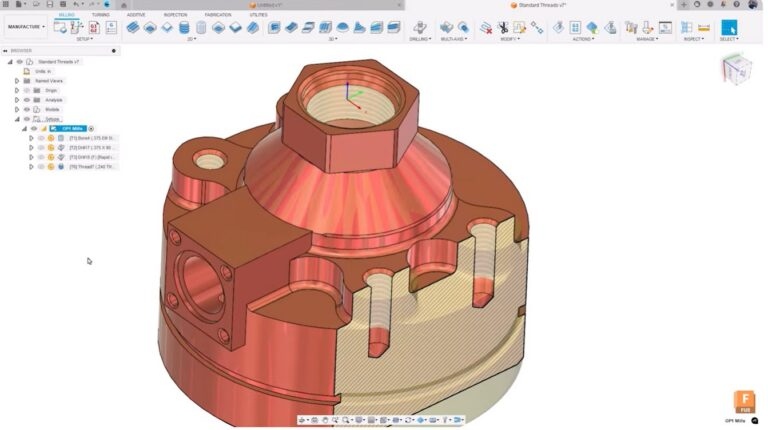Viewport: 768px width, 430px height.
Task: Click the New Setup icon in toolbar
Action: click(61, 27)
